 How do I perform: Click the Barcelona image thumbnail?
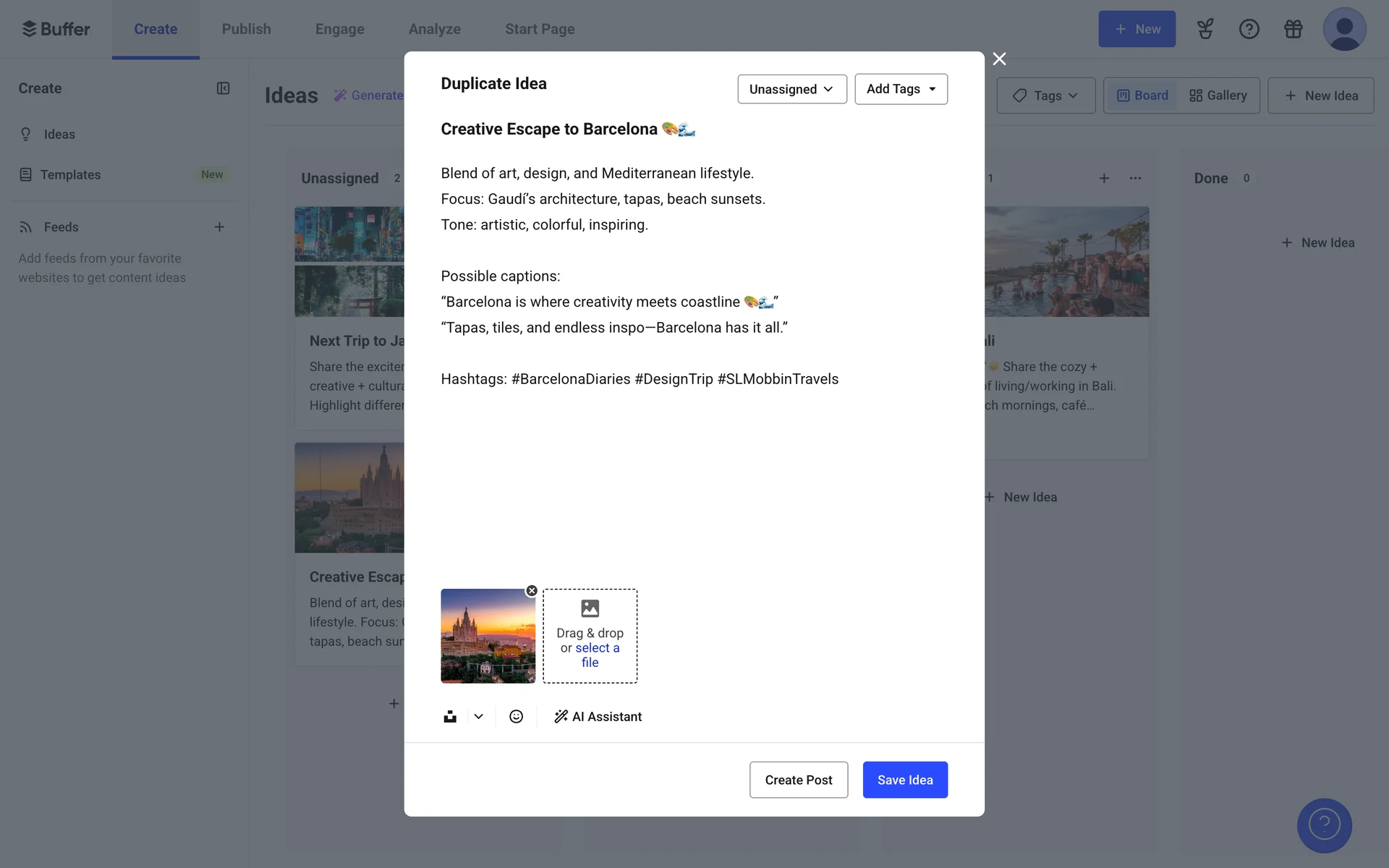tap(488, 637)
